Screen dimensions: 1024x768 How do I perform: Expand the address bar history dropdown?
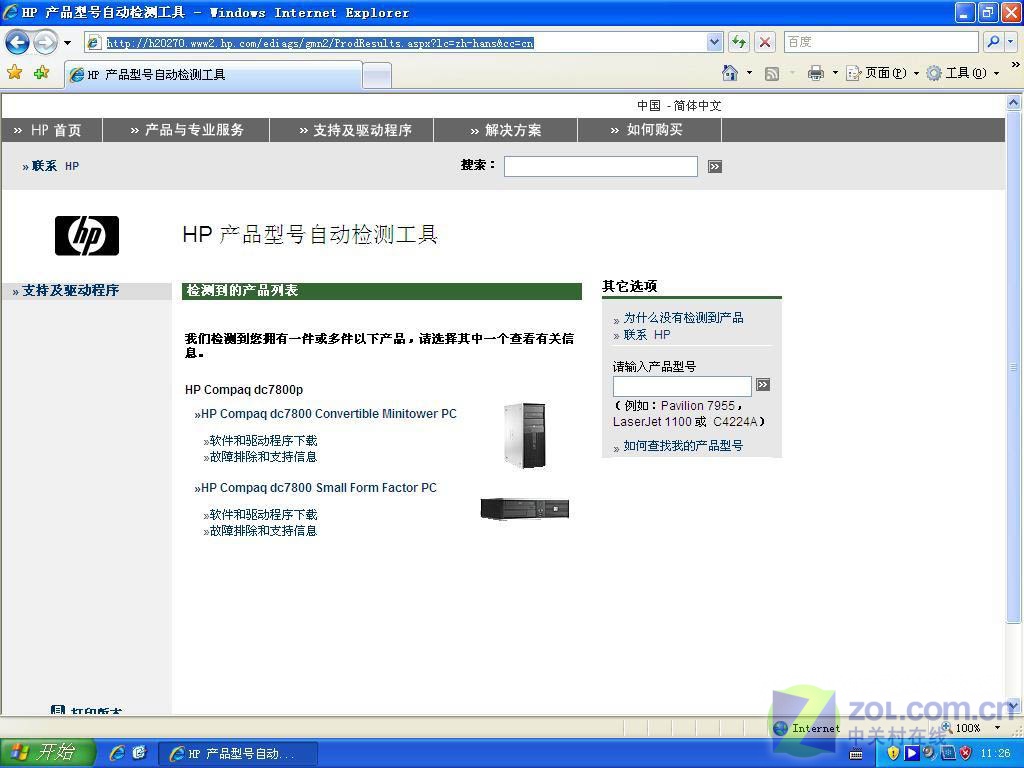point(714,43)
